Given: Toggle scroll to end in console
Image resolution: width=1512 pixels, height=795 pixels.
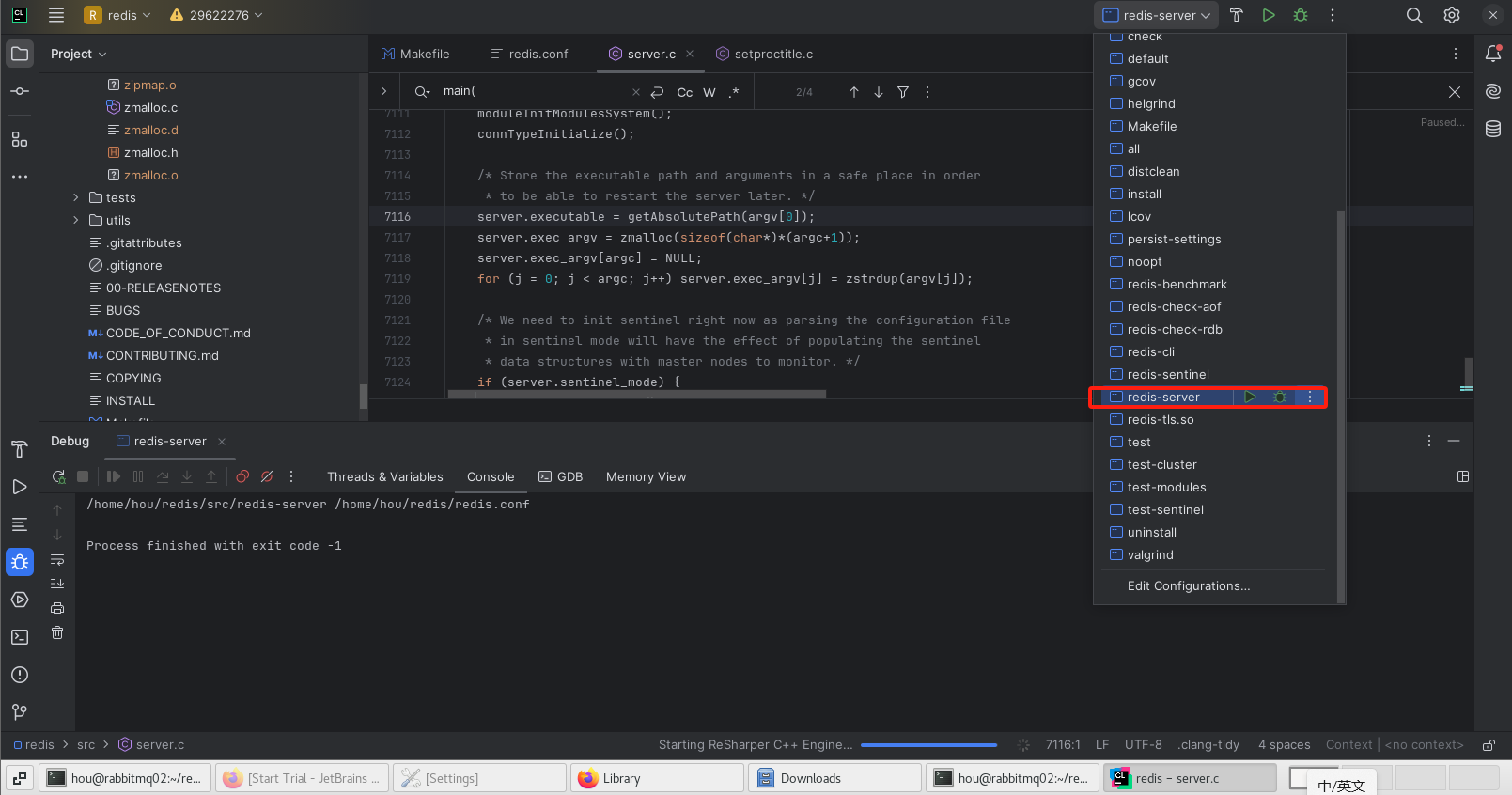Looking at the screenshot, I should click(x=57, y=584).
